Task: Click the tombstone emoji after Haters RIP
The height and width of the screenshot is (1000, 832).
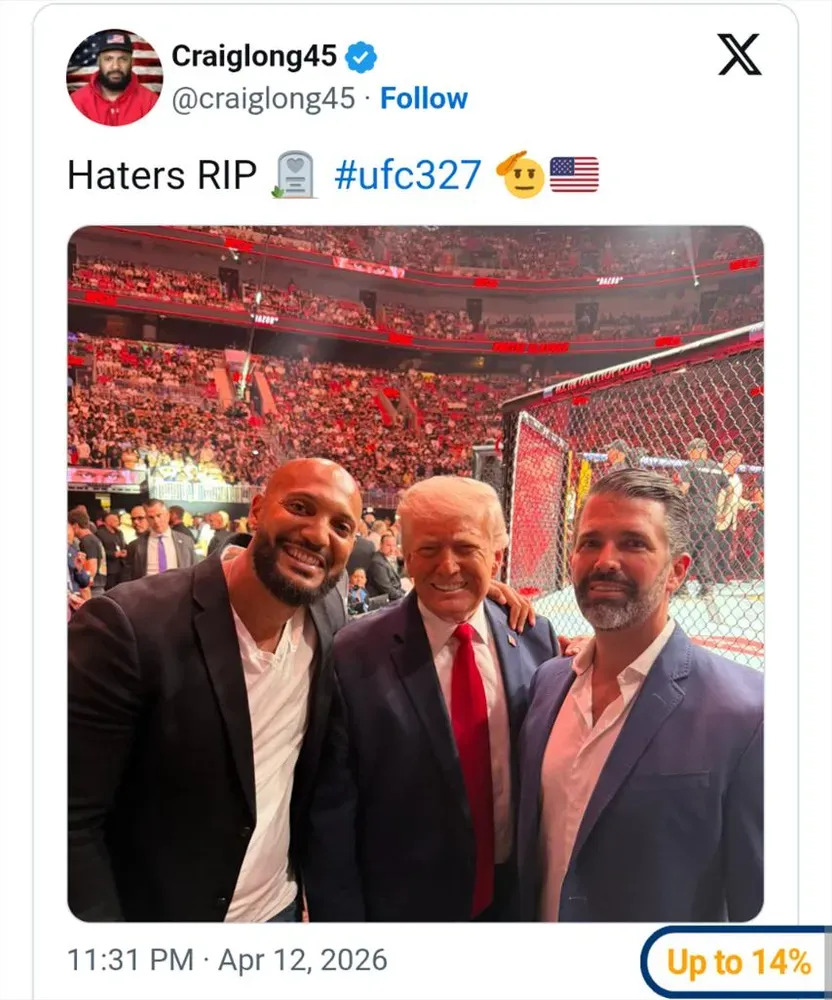Action: pos(294,175)
